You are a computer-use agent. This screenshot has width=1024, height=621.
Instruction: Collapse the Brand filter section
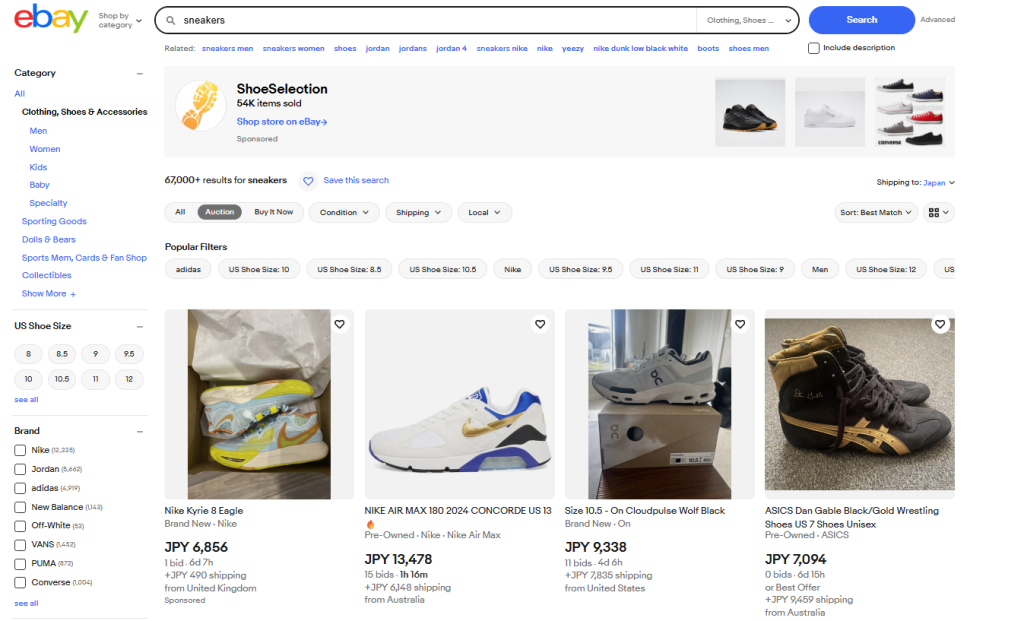pyautogui.click(x=140, y=432)
